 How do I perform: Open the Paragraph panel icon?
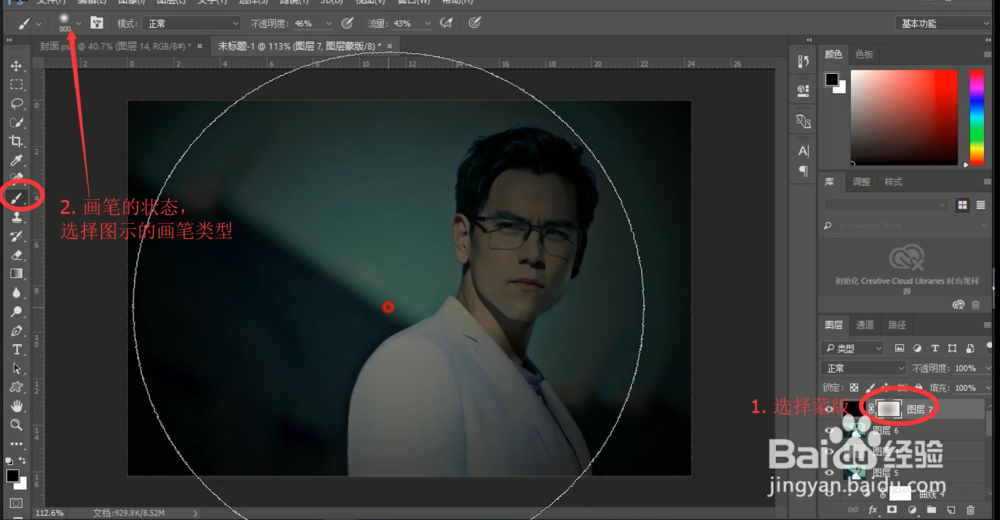[803, 170]
